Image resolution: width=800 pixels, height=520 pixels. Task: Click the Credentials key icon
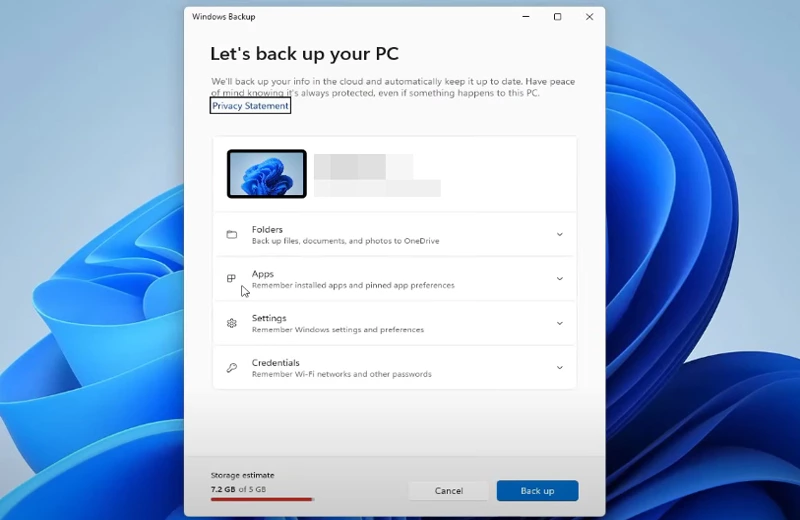coord(232,368)
